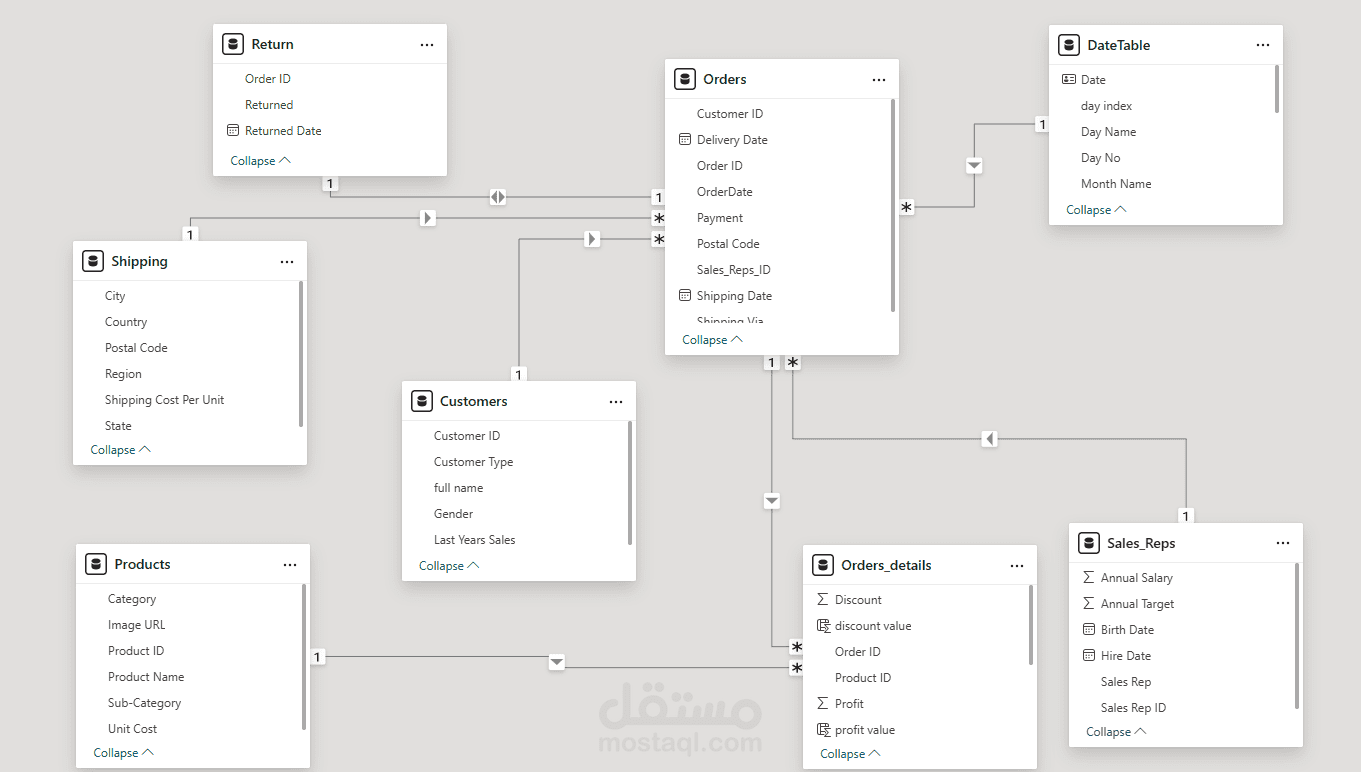The height and width of the screenshot is (772, 1361).
Task: Click calendar icon beside Birth Date
Action: (x=1089, y=629)
